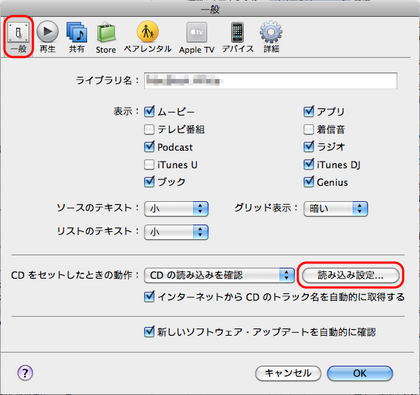Enable the 着信音 checkbox
Screen dimensions: 420x395
pos(309,129)
